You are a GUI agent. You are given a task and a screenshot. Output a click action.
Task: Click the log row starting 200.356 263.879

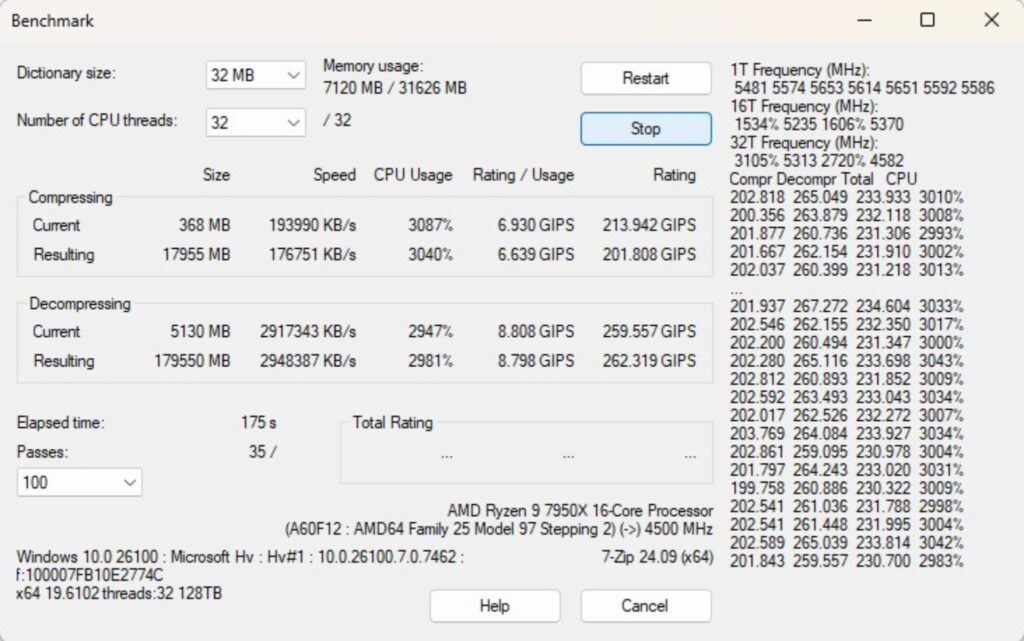point(846,215)
